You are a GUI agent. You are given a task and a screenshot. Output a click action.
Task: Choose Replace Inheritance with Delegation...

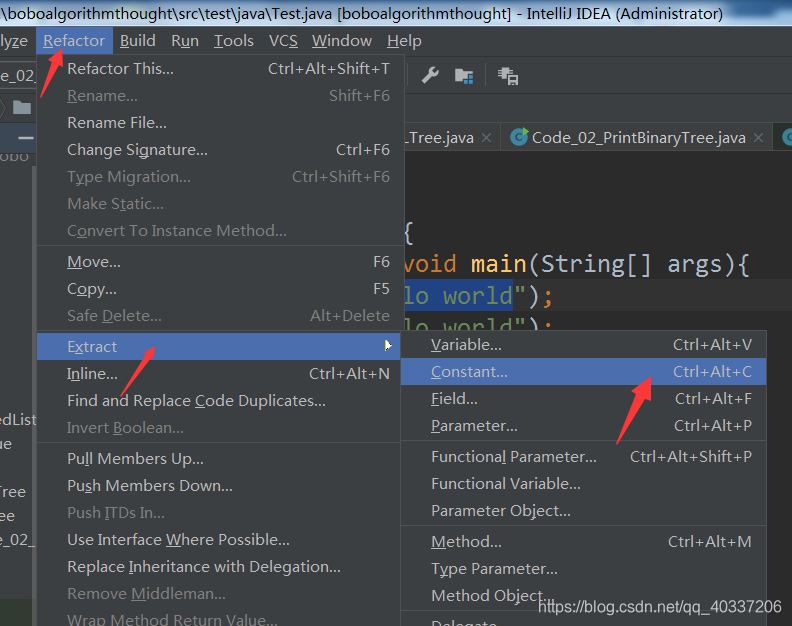coord(219,566)
